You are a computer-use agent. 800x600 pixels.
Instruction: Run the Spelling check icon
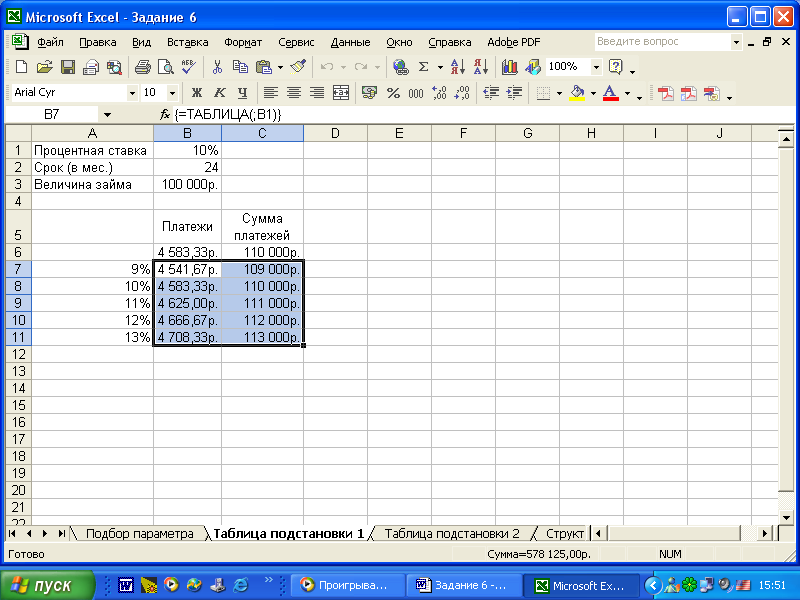tap(188, 67)
